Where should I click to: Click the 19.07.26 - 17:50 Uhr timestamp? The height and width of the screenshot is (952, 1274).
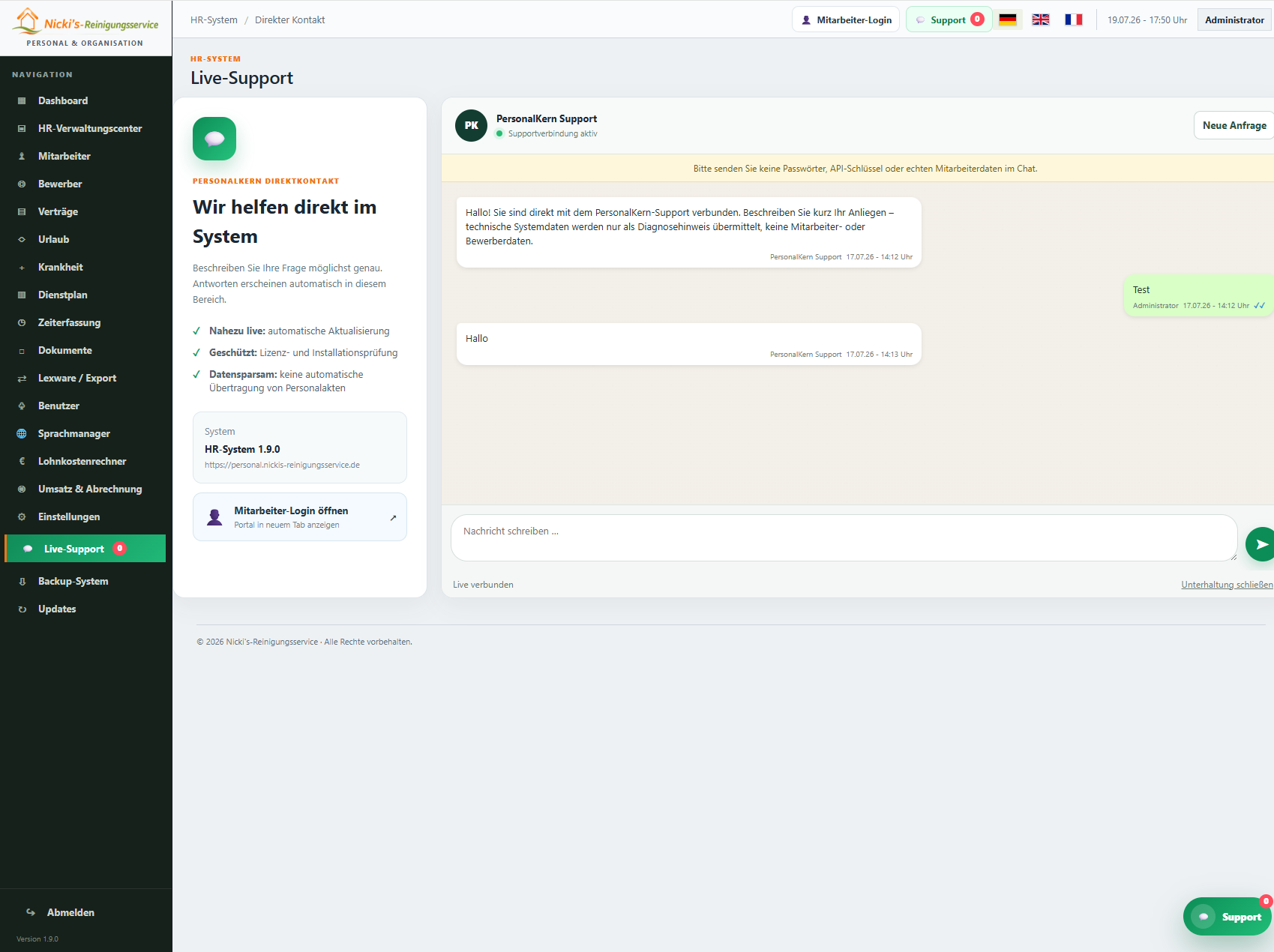(x=1147, y=19)
